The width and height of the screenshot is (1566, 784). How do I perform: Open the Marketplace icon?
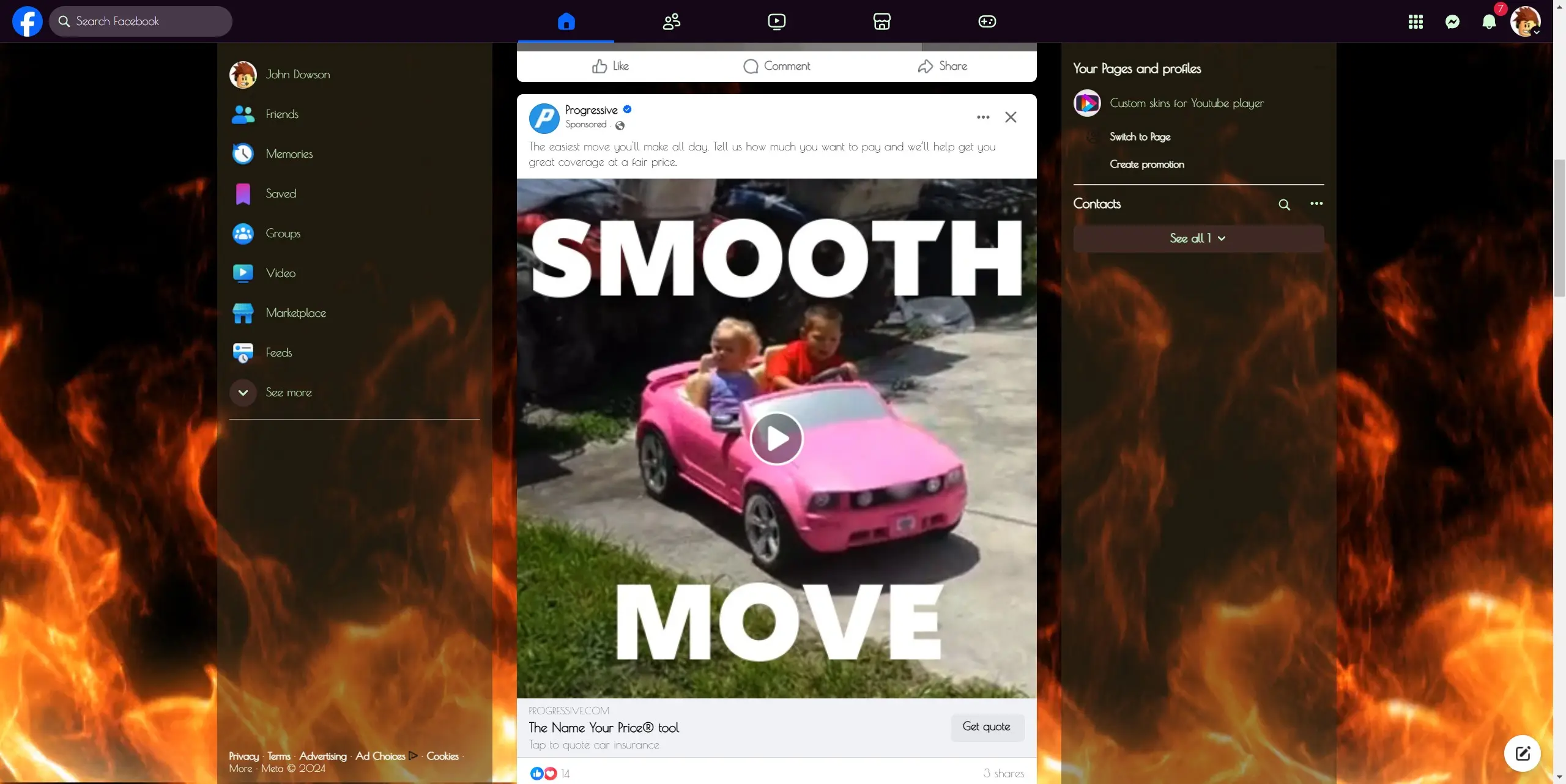tap(880, 21)
